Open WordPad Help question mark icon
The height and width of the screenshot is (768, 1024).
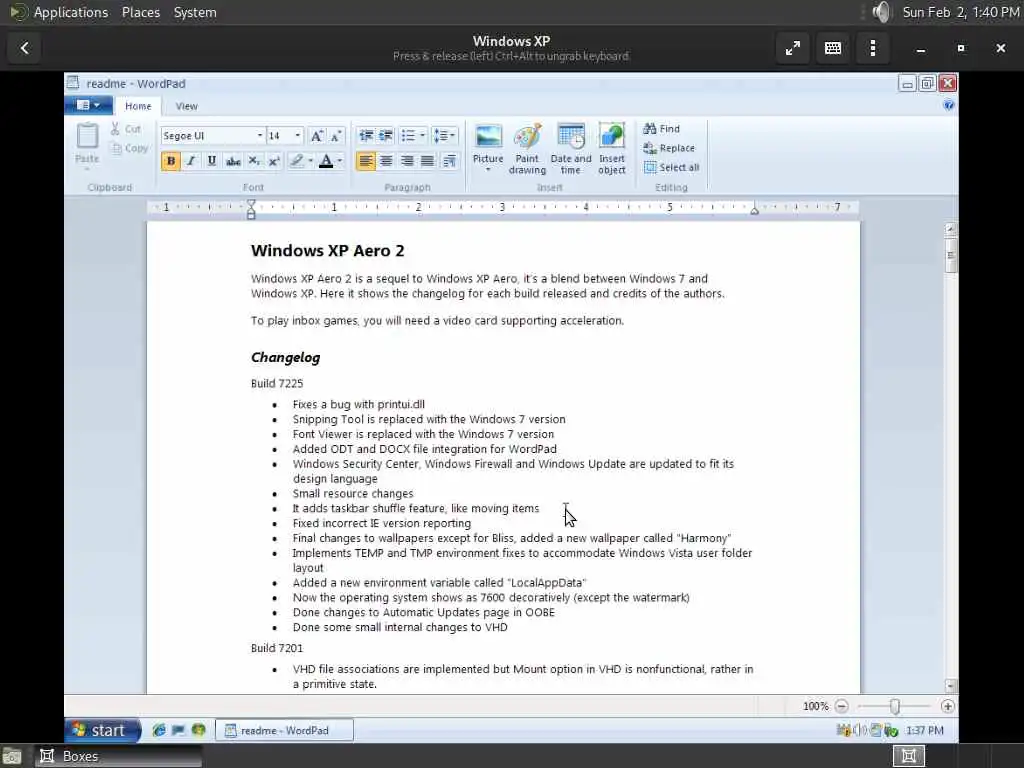tap(948, 105)
